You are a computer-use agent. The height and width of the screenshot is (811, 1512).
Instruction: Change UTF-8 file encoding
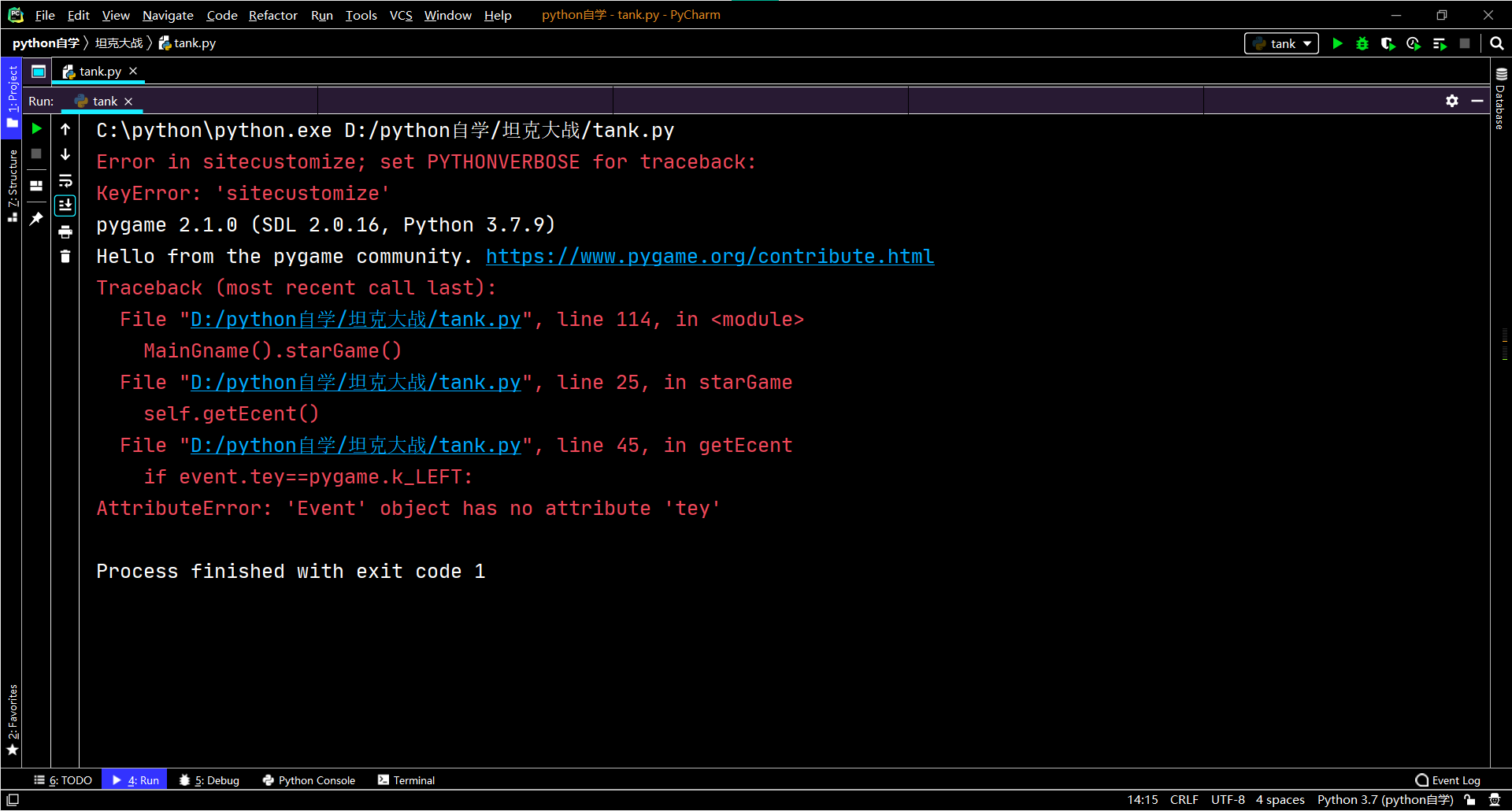pyautogui.click(x=1228, y=800)
